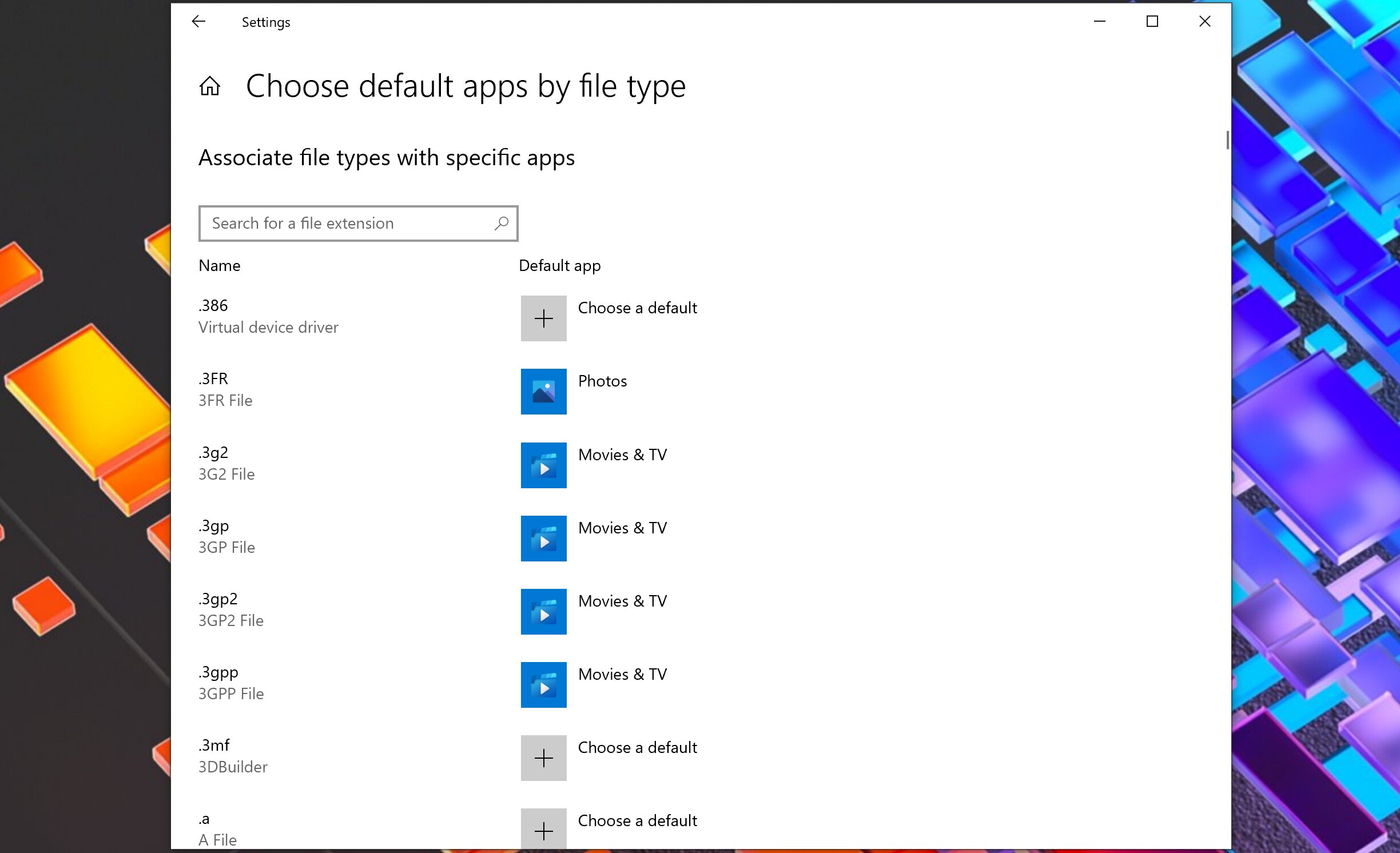
Task: Click the "3DBuilder" description text
Action: (x=233, y=767)
